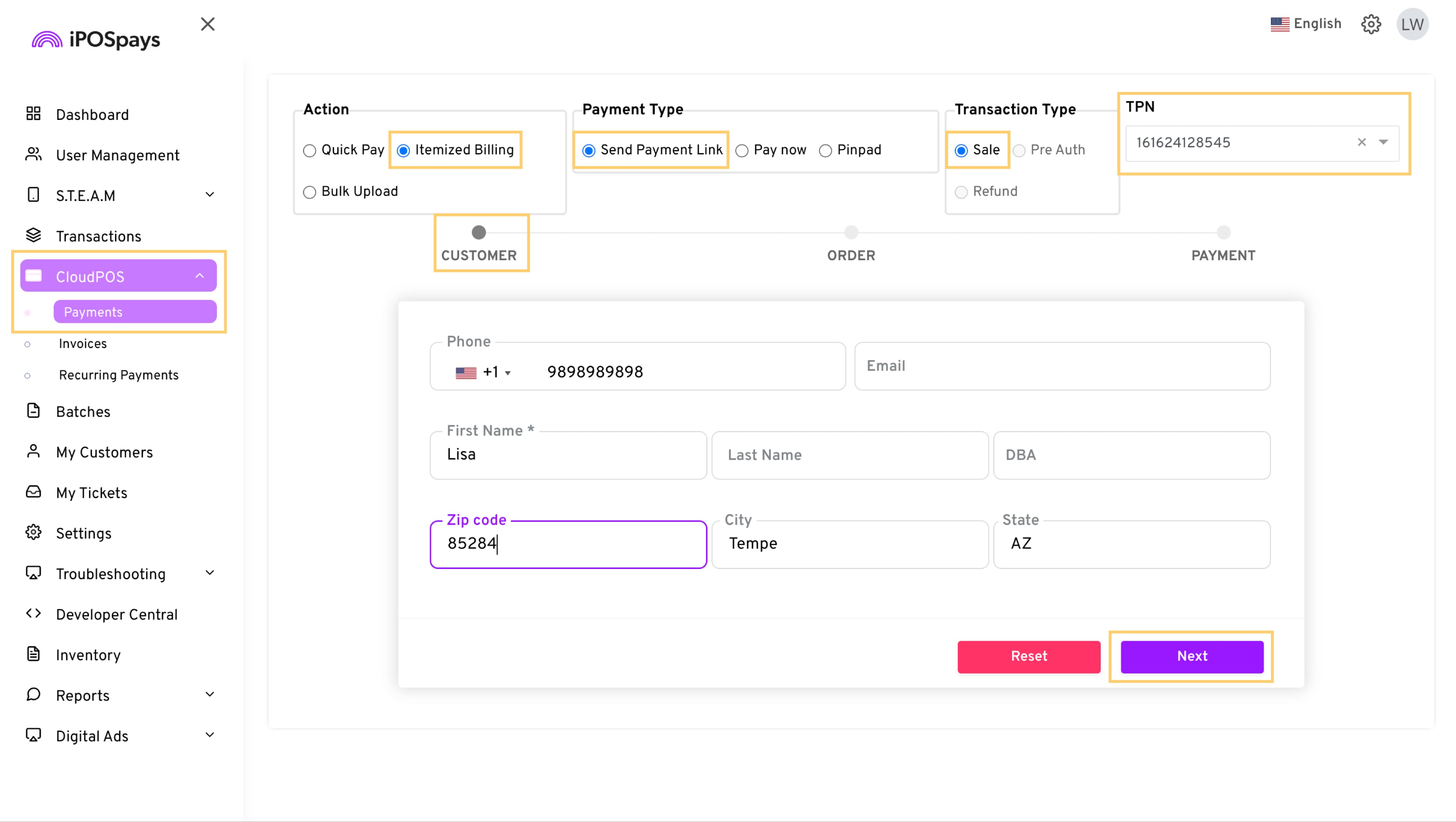1456x822 pixels.
Task: Click the Developer Central code brackets icon
Action: pos(33,613)
